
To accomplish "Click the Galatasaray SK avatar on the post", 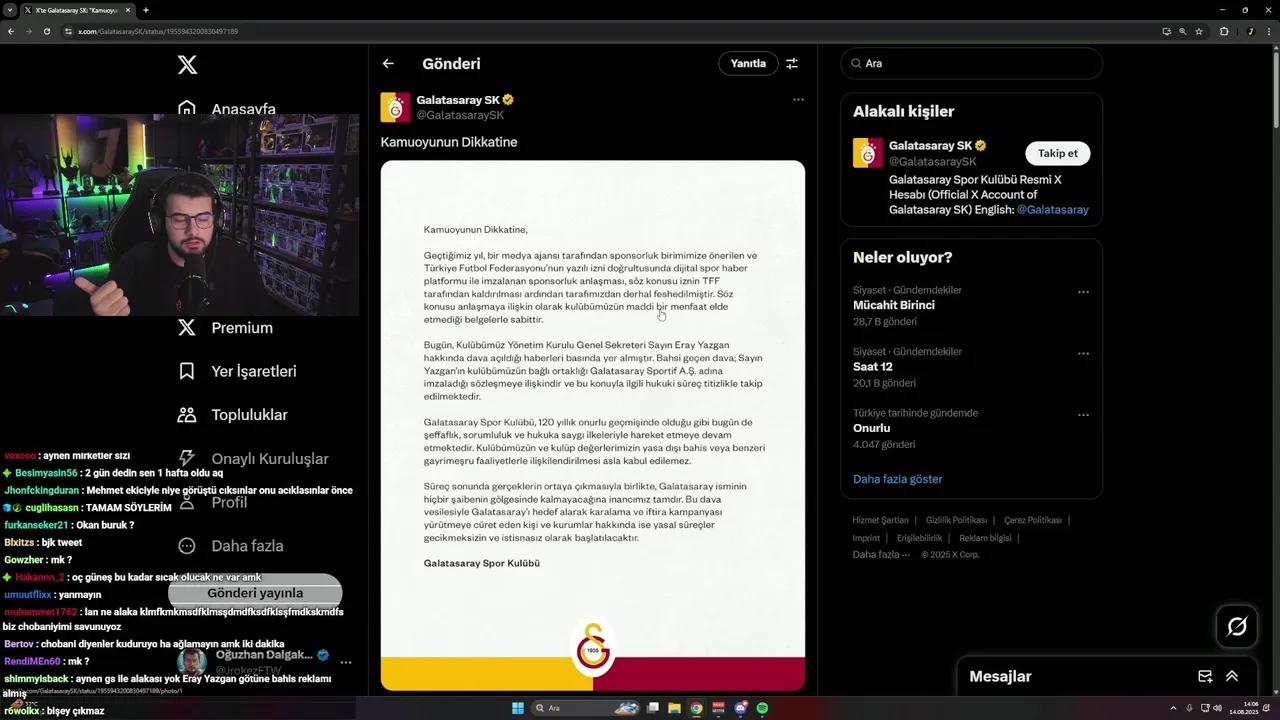I will click(395, 107).
